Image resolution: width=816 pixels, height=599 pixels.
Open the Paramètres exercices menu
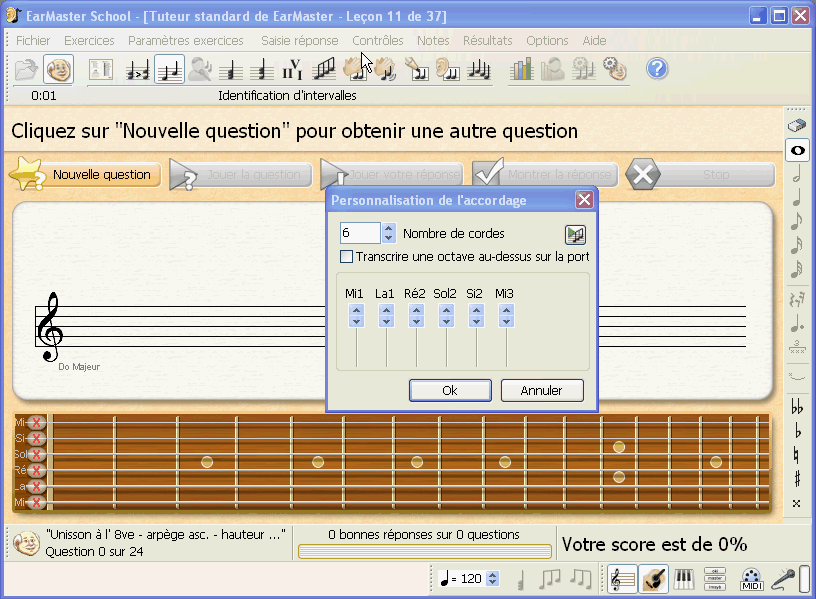[186, 41]
